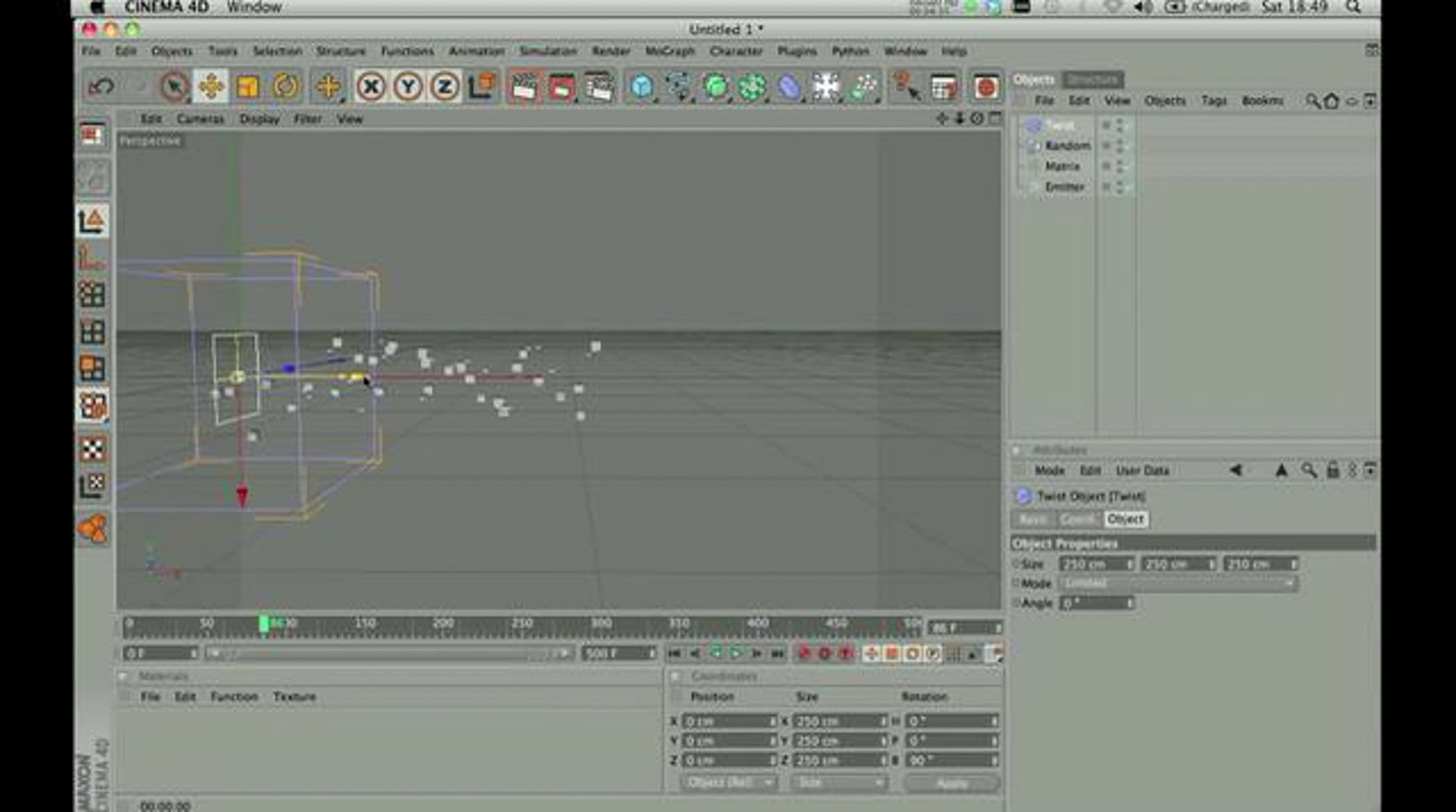Open the File menu in menu bar

point(91,51)
